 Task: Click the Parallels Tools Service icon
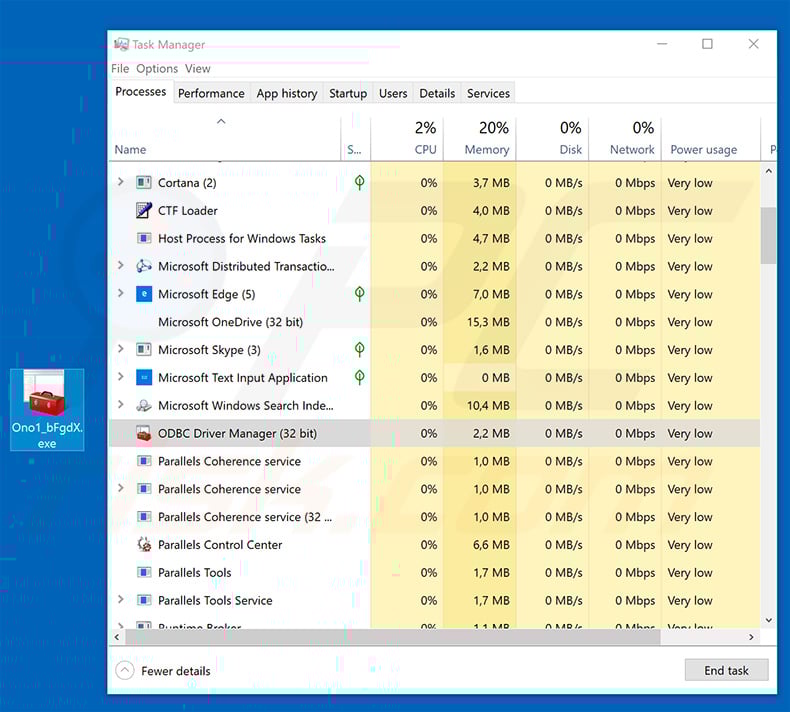144,600
